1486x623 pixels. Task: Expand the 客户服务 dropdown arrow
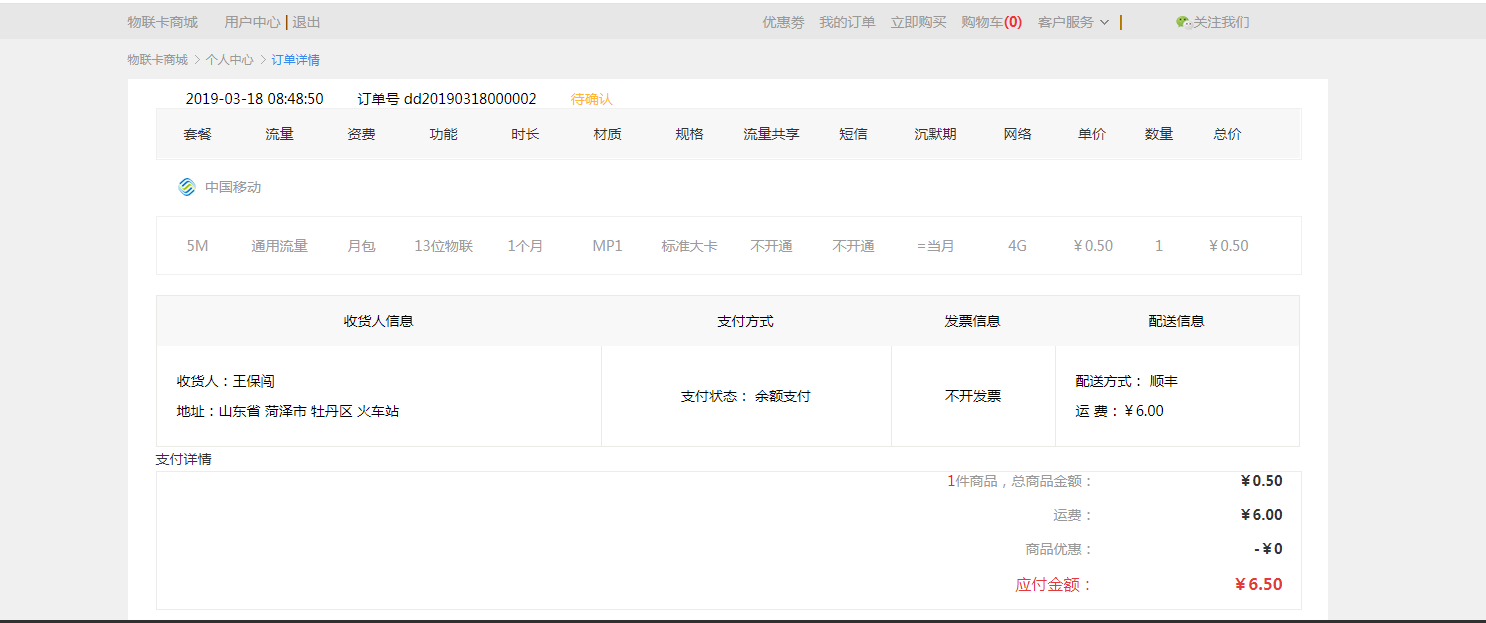click(x=1104, y=22)
